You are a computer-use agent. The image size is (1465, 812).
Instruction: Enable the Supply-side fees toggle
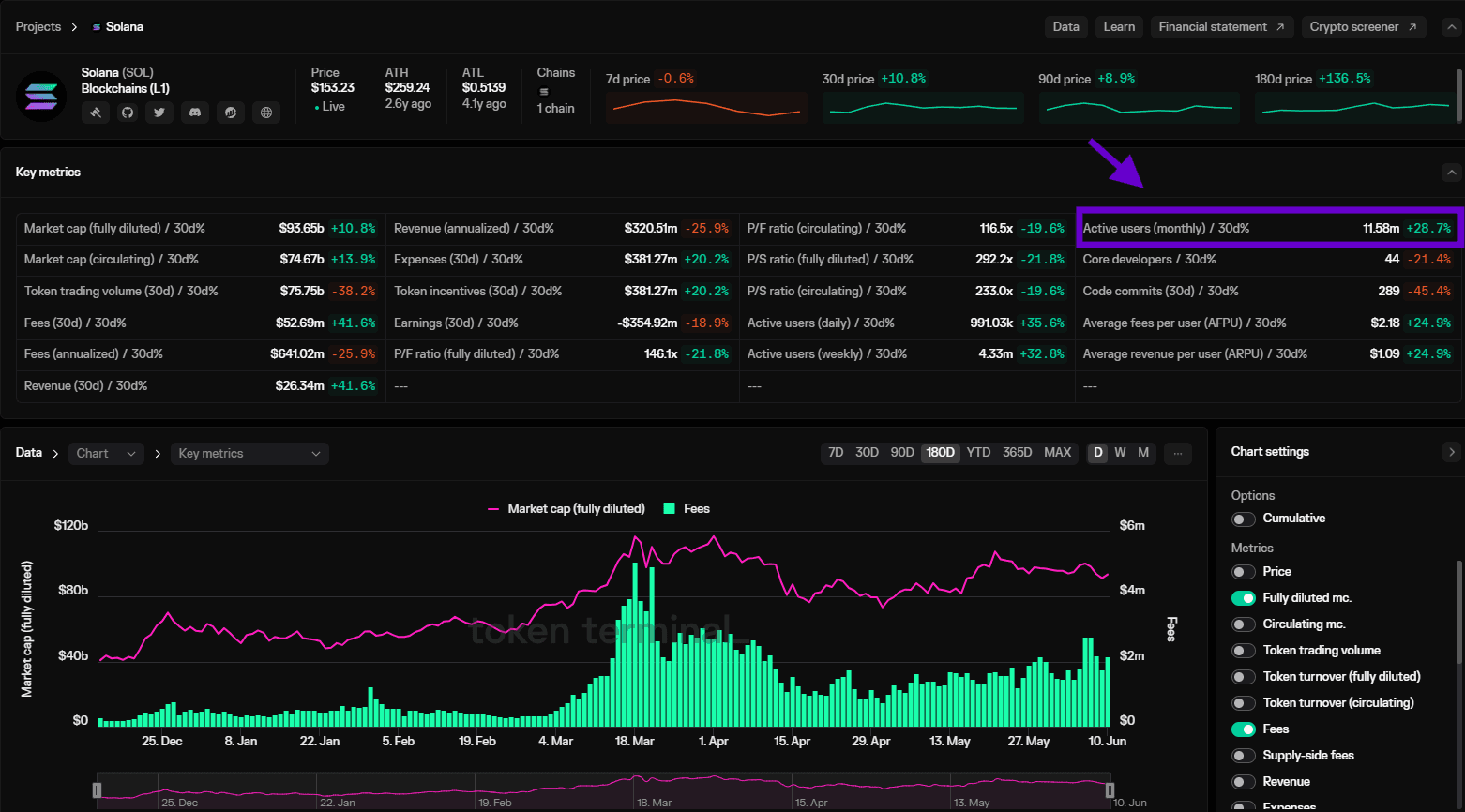[1244, 756]
